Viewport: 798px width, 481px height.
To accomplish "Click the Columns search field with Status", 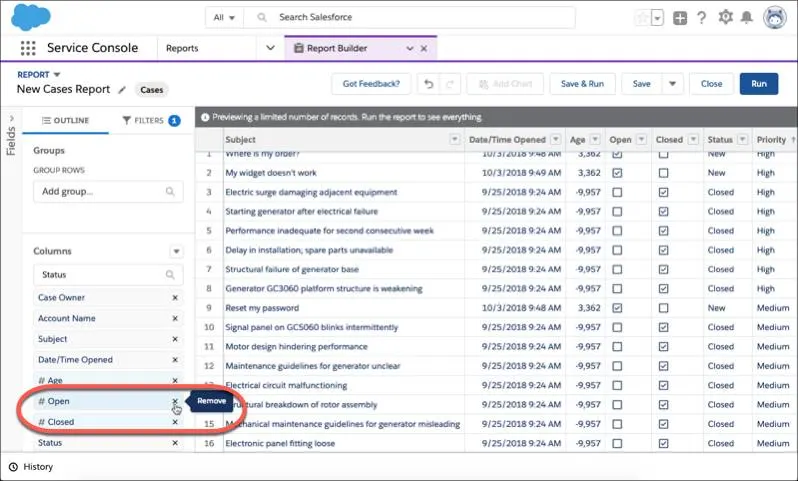I will click(x=108, y=275).
